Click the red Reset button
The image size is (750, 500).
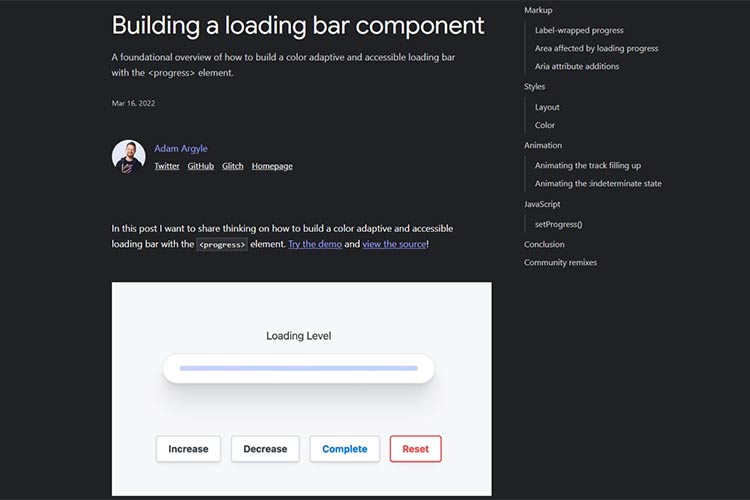[415, 449]
